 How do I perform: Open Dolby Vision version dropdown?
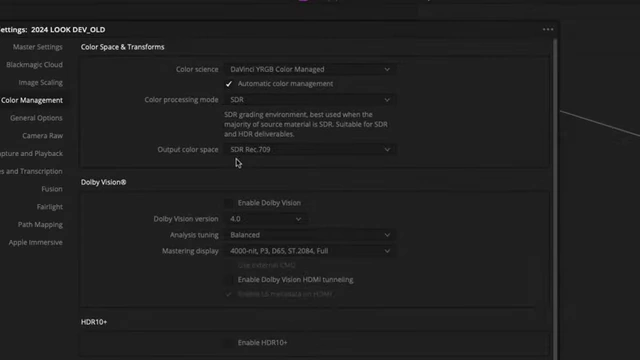coord(265,219)
